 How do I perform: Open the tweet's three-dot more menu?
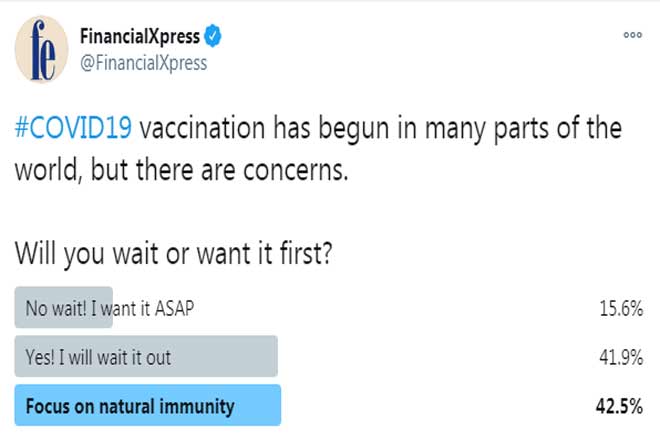(631, 34)
